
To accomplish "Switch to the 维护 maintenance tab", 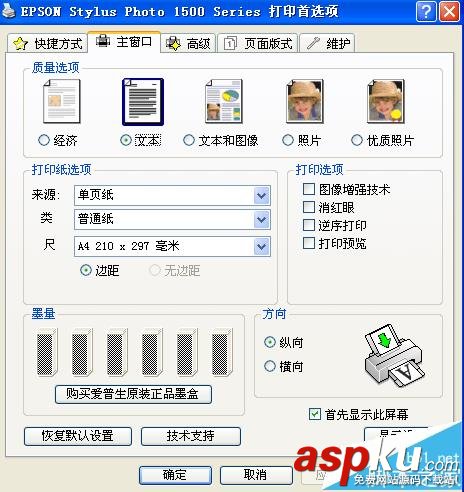I will pyautogui.click(x=327, y=43).
